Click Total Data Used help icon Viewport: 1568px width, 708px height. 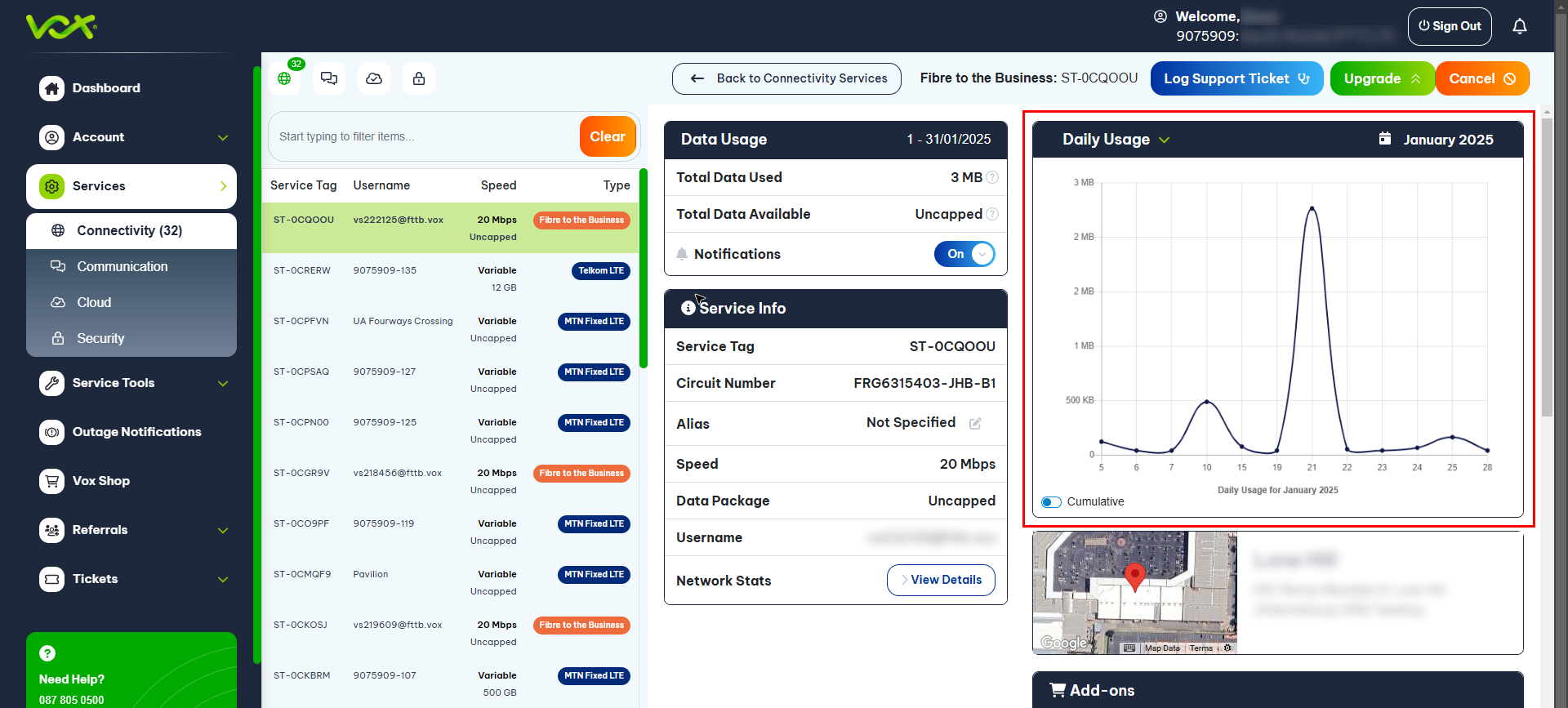click(x=992, y=177)
